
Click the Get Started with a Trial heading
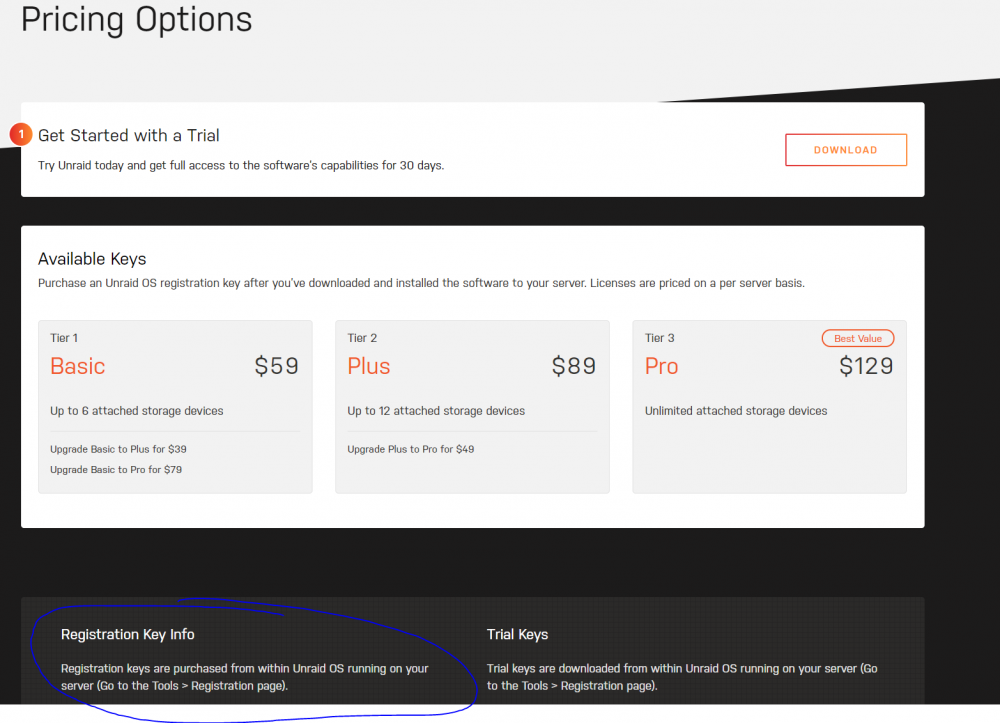pyautogui.click(x=129, y=135)
